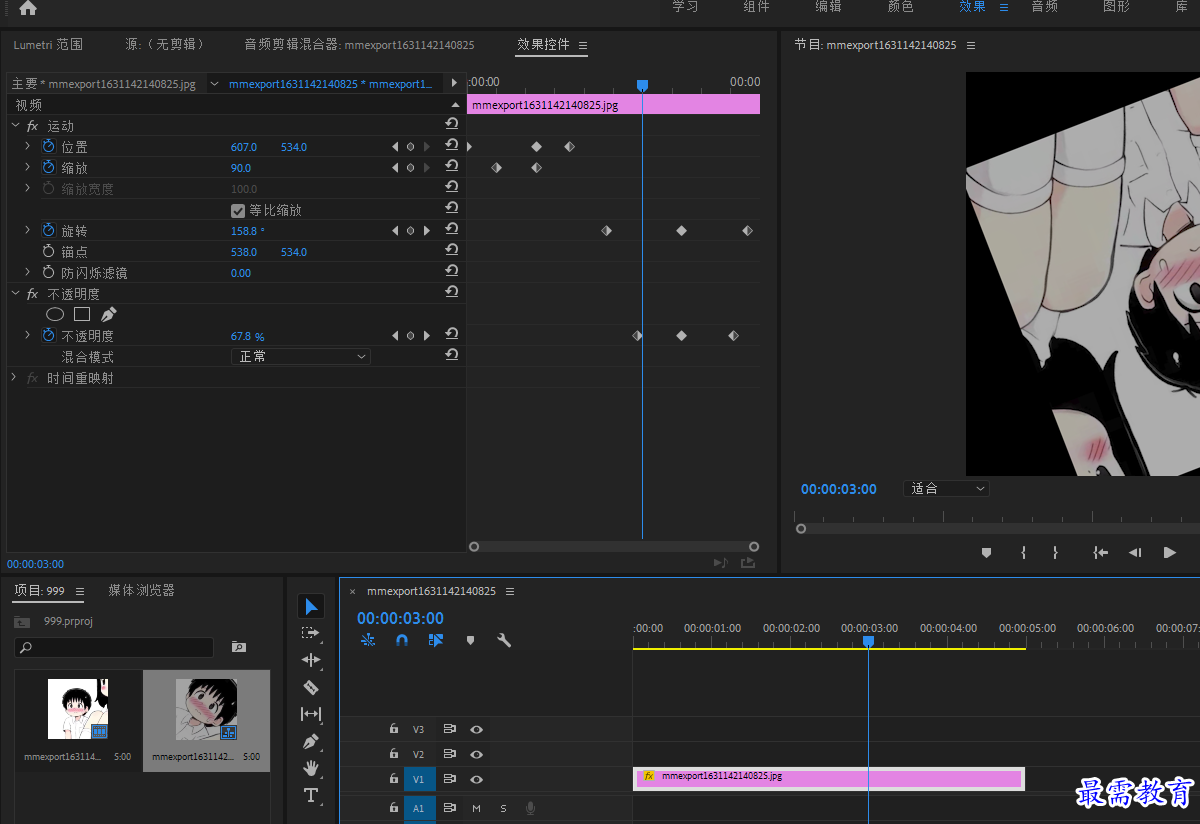Click the find folder icon beside project search
Viewport: 1200px width, 824px height.
pos(239,647)
